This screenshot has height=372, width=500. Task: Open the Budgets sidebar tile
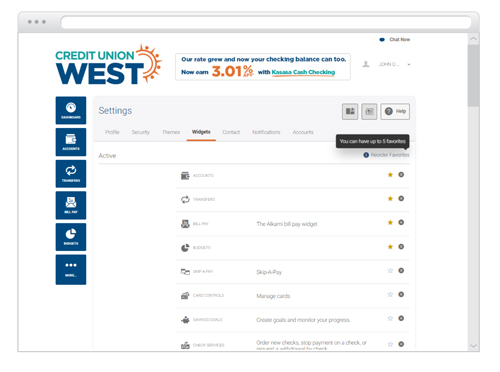71,237
